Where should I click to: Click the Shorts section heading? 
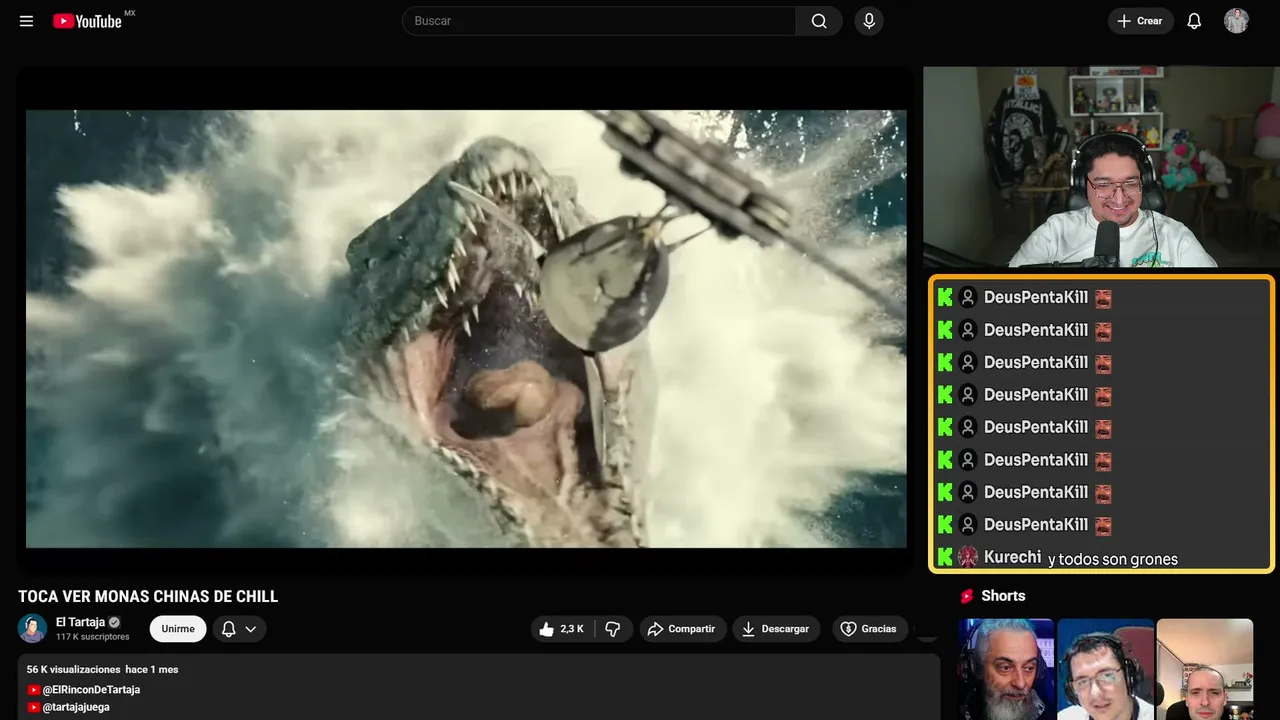tap(1003, 596)
